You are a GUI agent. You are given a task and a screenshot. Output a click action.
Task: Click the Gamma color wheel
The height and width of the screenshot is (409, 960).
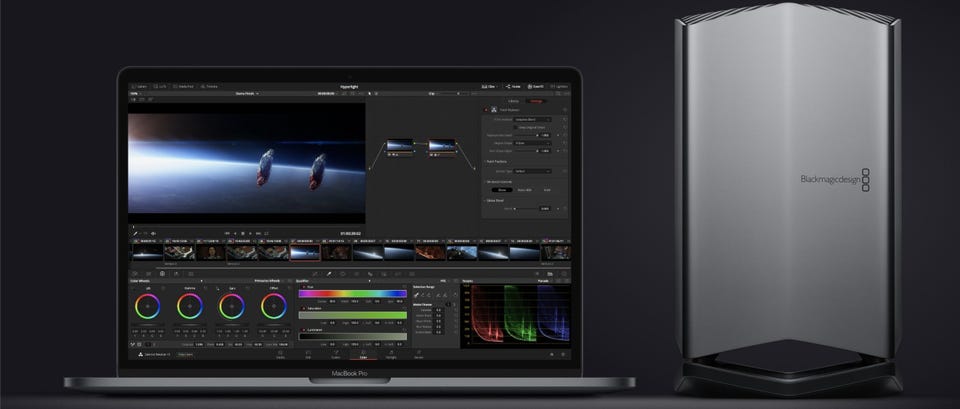(190, 306)
